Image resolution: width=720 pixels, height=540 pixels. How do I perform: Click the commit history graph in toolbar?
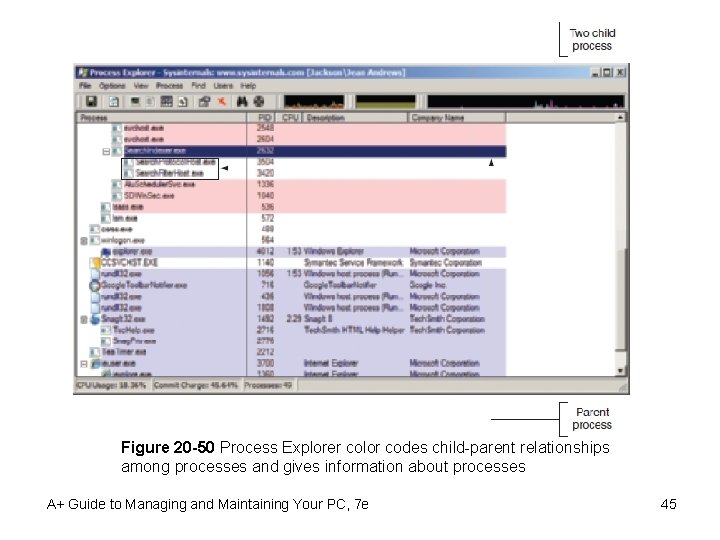(x=386, y=101)
